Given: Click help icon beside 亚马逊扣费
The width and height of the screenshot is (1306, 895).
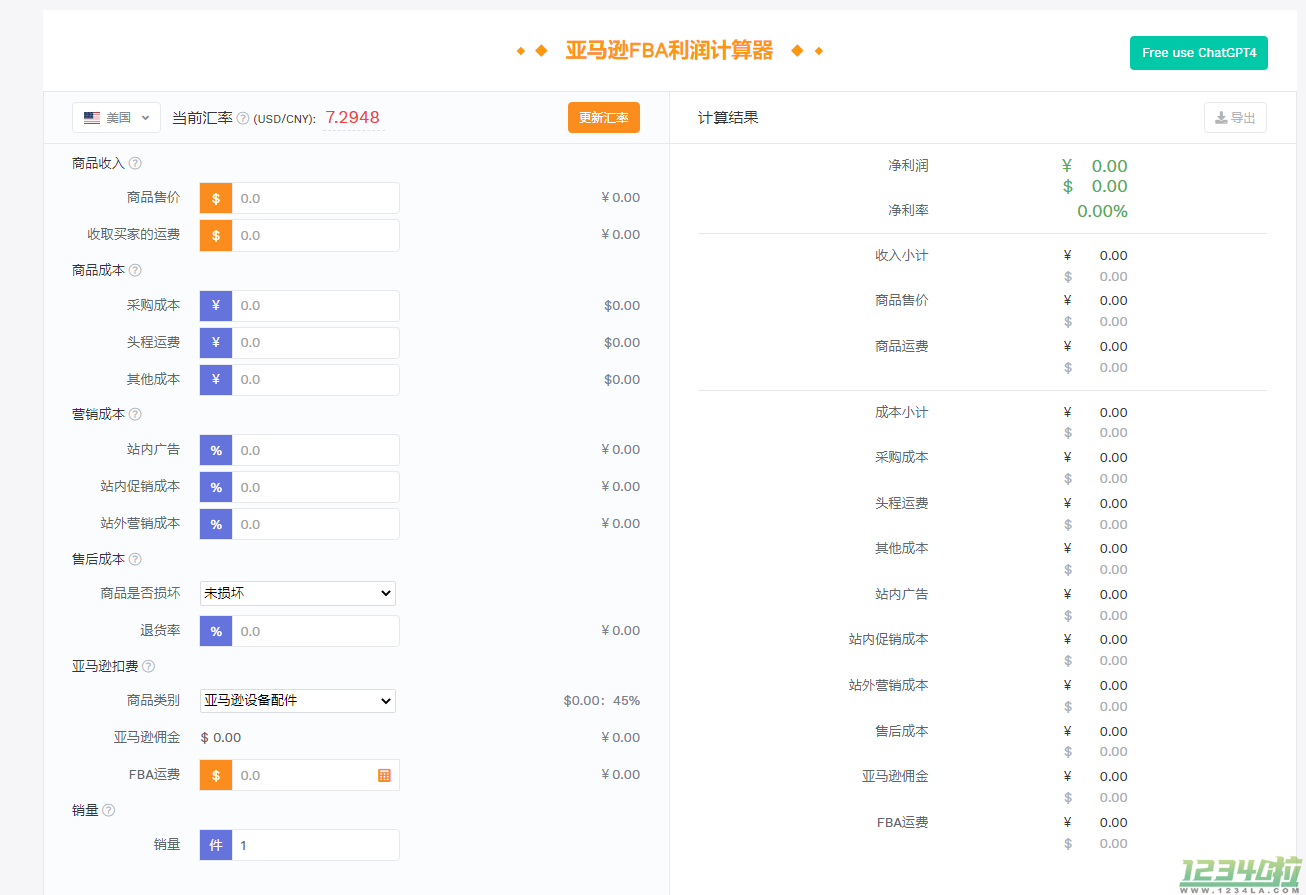Looking at the screenshot, I should pyautogui.click(x=148, y=666).
